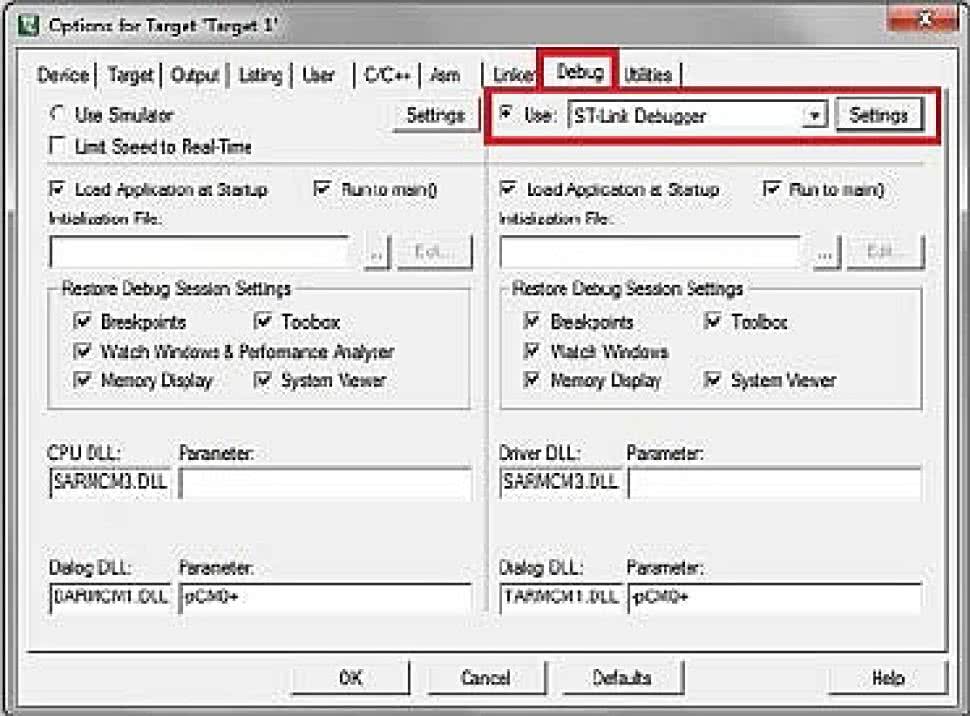Enable Limit Speed to Real-Time
This screenshot has width=970, height=716.
pos(58,147)
